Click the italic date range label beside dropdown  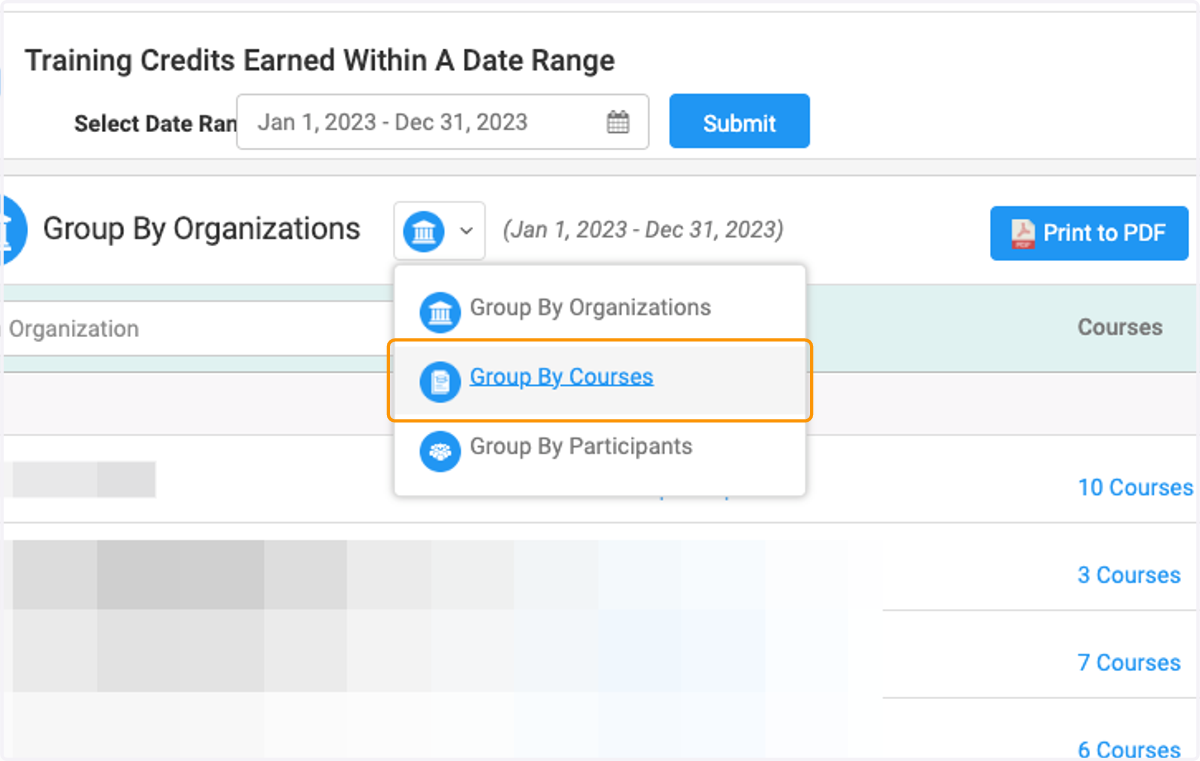point(643,230)
